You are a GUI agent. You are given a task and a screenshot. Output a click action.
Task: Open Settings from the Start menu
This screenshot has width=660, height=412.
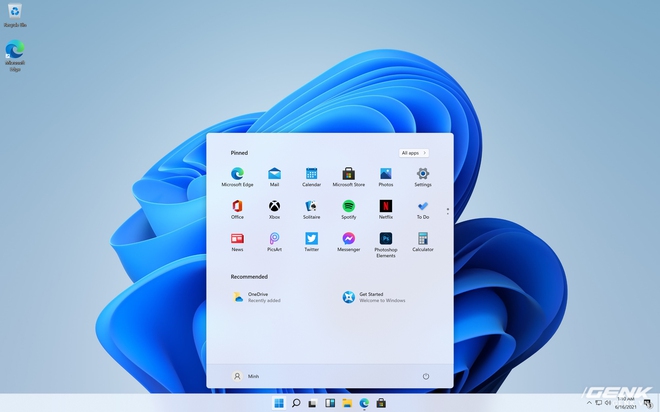(x=423, y=177)
